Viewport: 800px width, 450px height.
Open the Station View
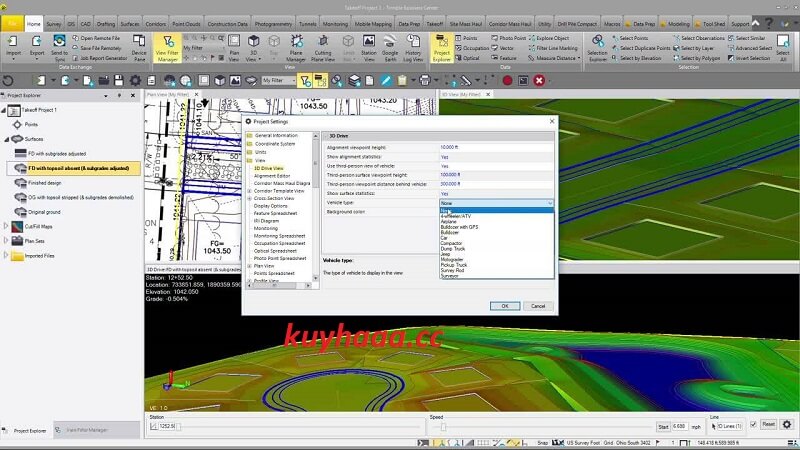[x=368, y=48]
